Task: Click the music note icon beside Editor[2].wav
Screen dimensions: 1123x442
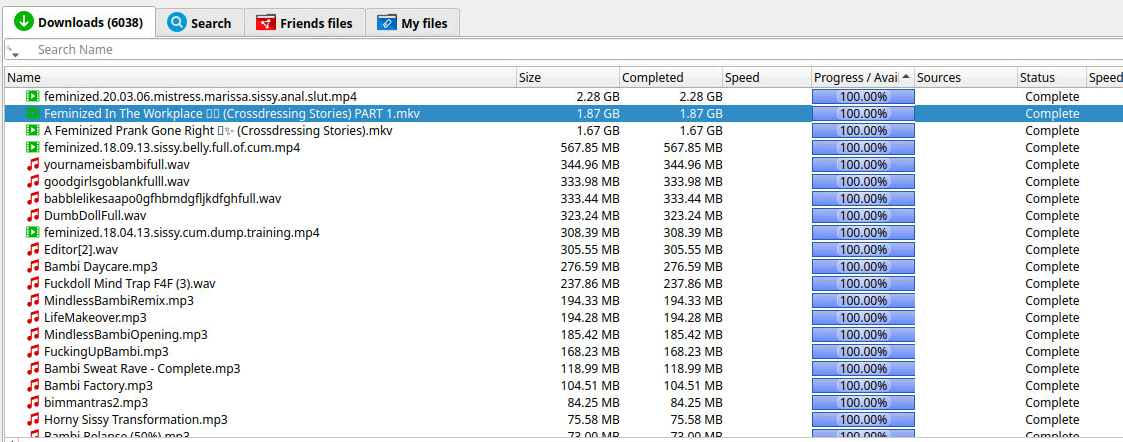Action: pos(33,250)
